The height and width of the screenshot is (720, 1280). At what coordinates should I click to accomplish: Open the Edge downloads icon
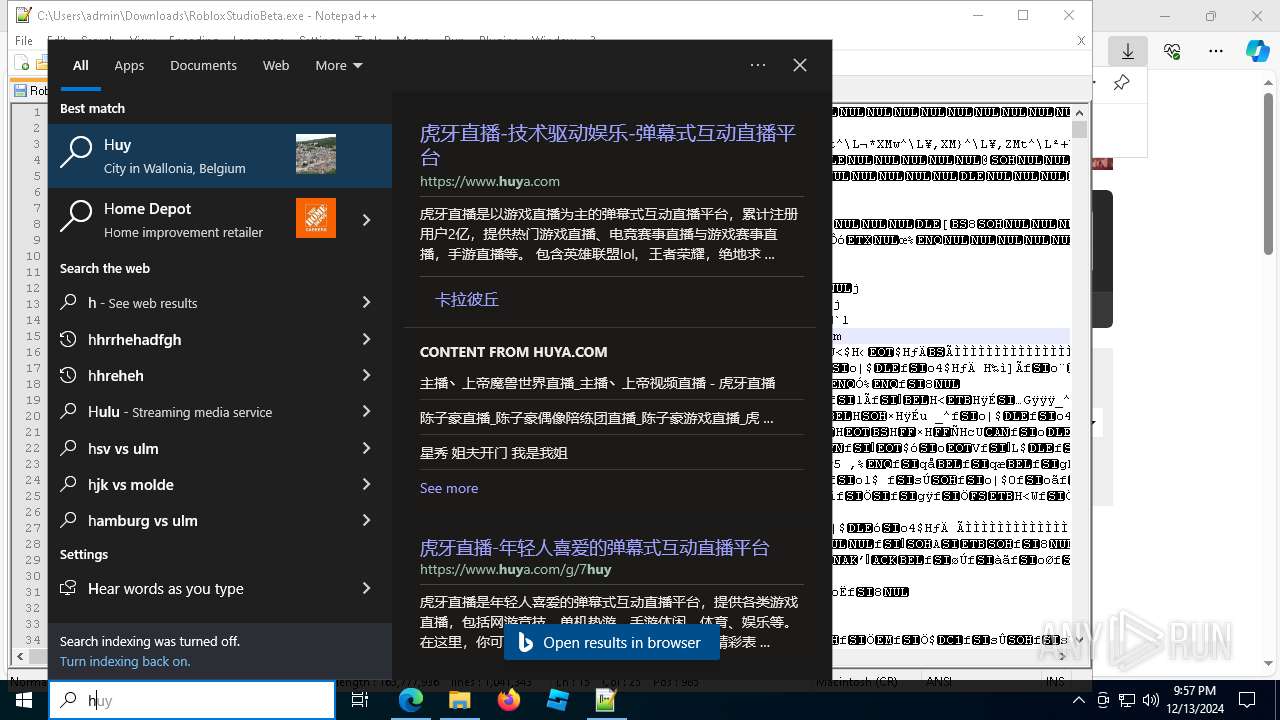click(x=1128, y=51)
